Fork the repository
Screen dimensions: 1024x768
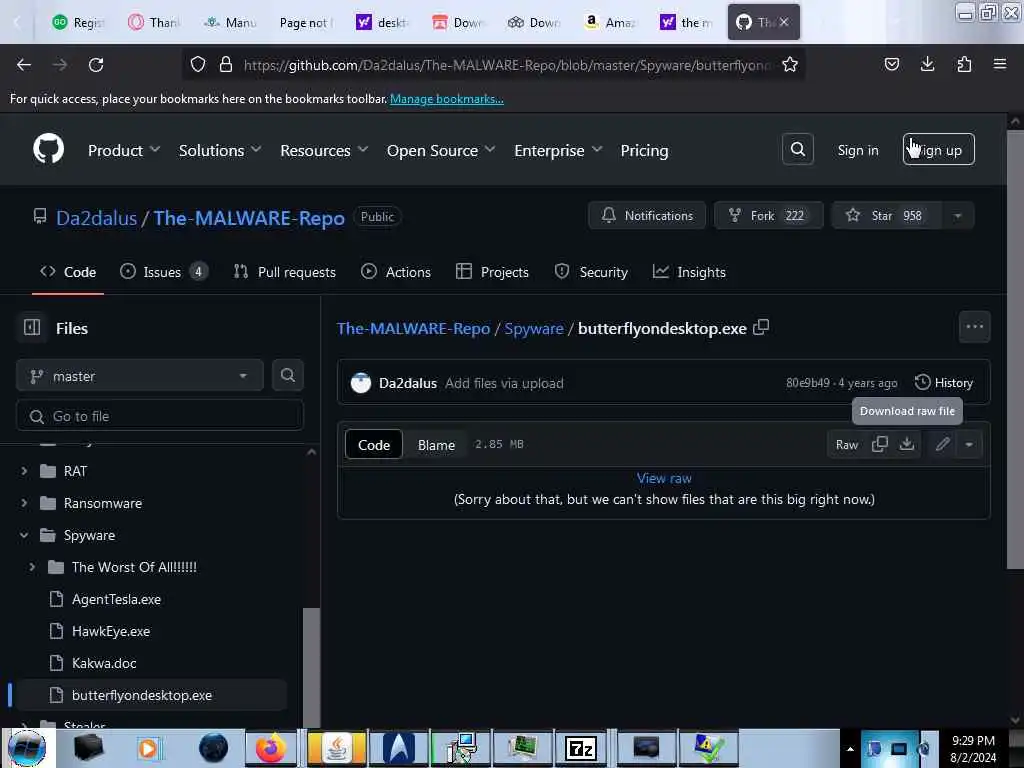pos(769,216)
